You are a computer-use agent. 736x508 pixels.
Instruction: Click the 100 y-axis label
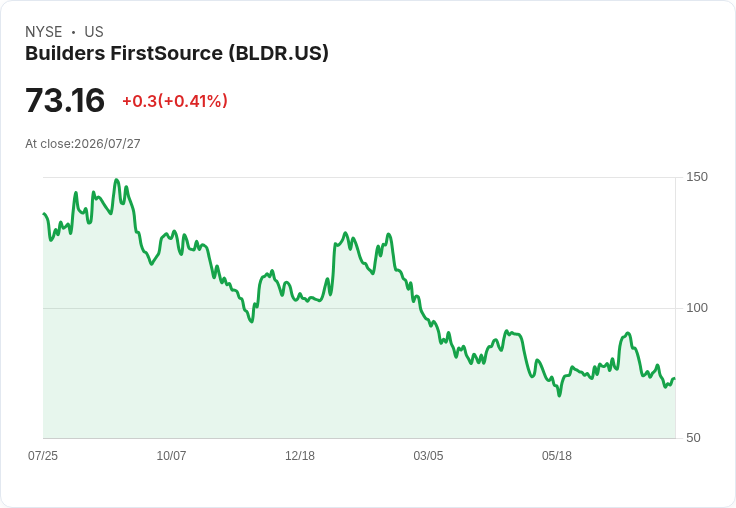click(x=697, y=308)
